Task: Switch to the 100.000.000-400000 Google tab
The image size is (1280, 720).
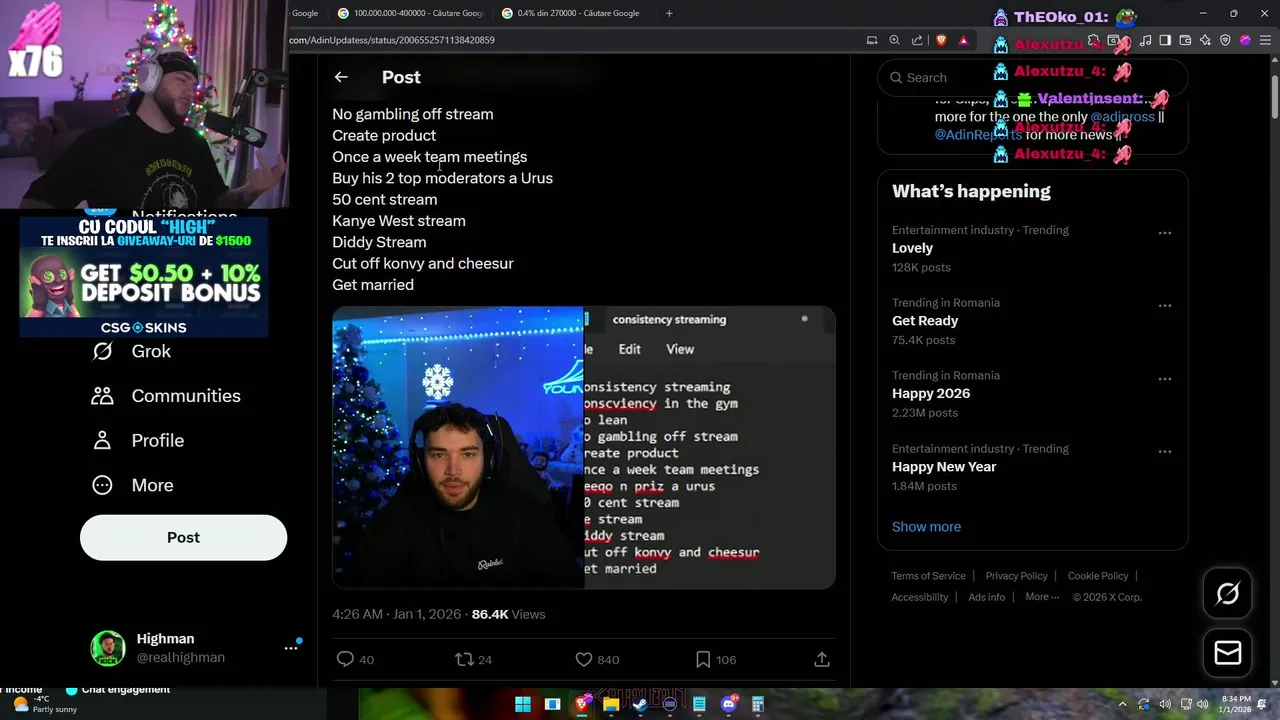Action: 410,13
